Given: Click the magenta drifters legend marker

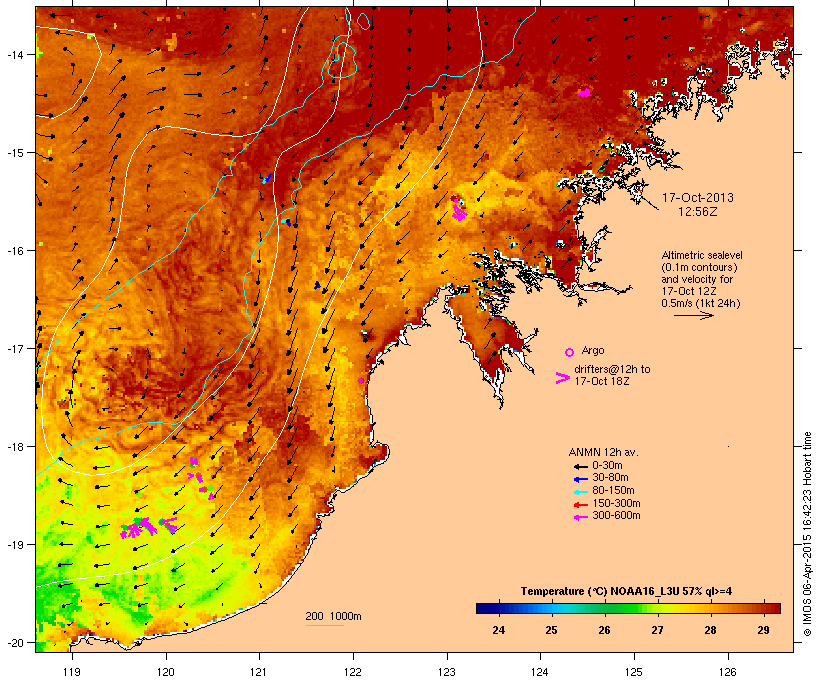Looking at the screenshot, I should pos(563,378).
